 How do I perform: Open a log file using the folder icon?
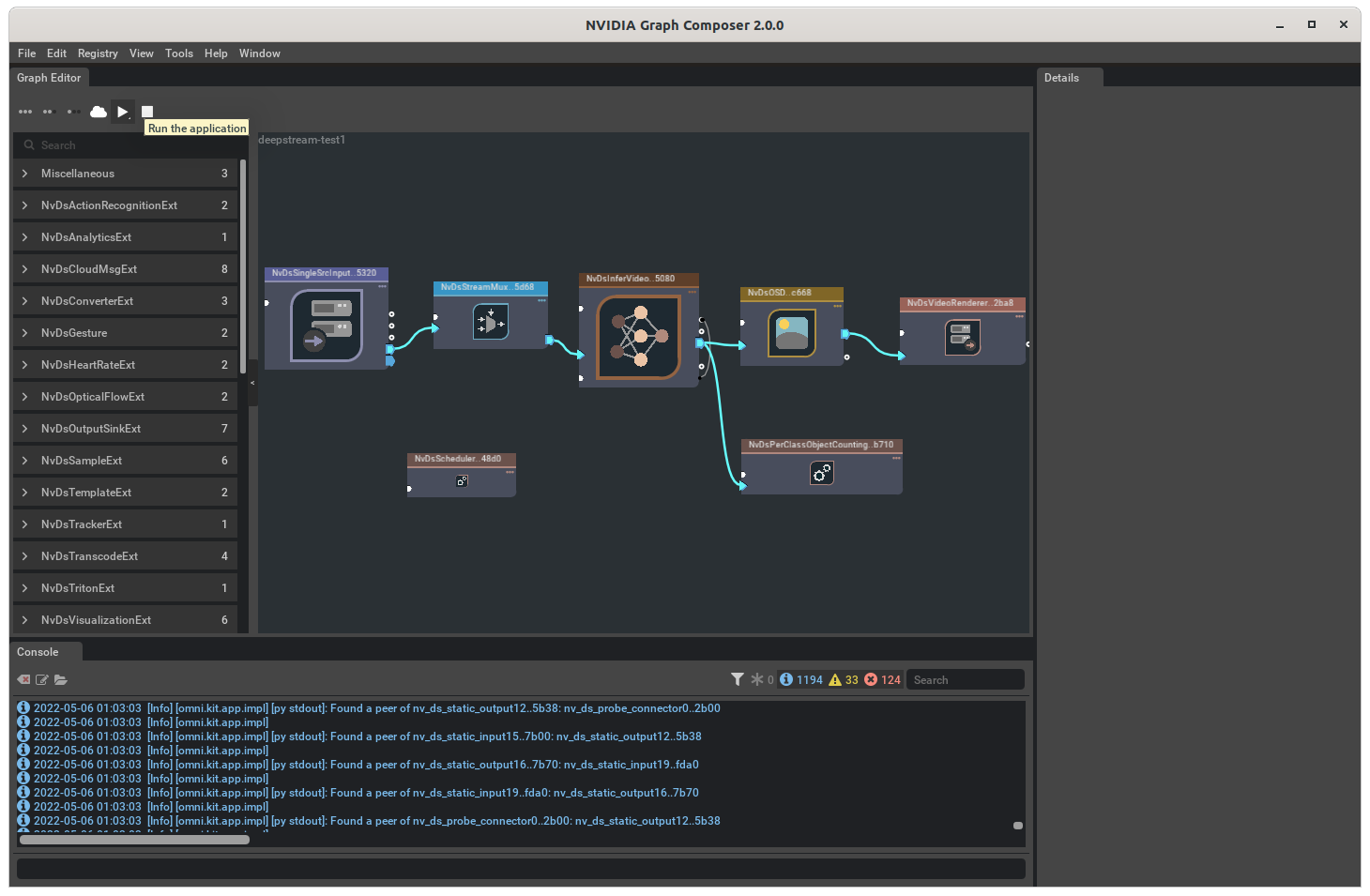pyautogui.click(x=61, y=679)
